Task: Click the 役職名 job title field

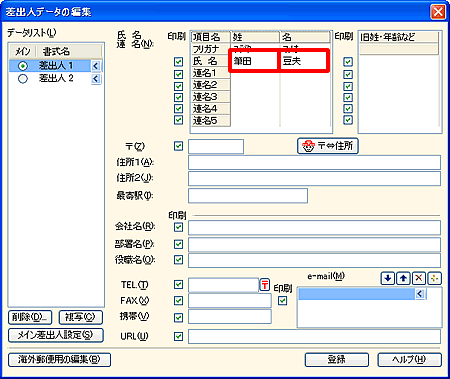Action: [314, 260]
